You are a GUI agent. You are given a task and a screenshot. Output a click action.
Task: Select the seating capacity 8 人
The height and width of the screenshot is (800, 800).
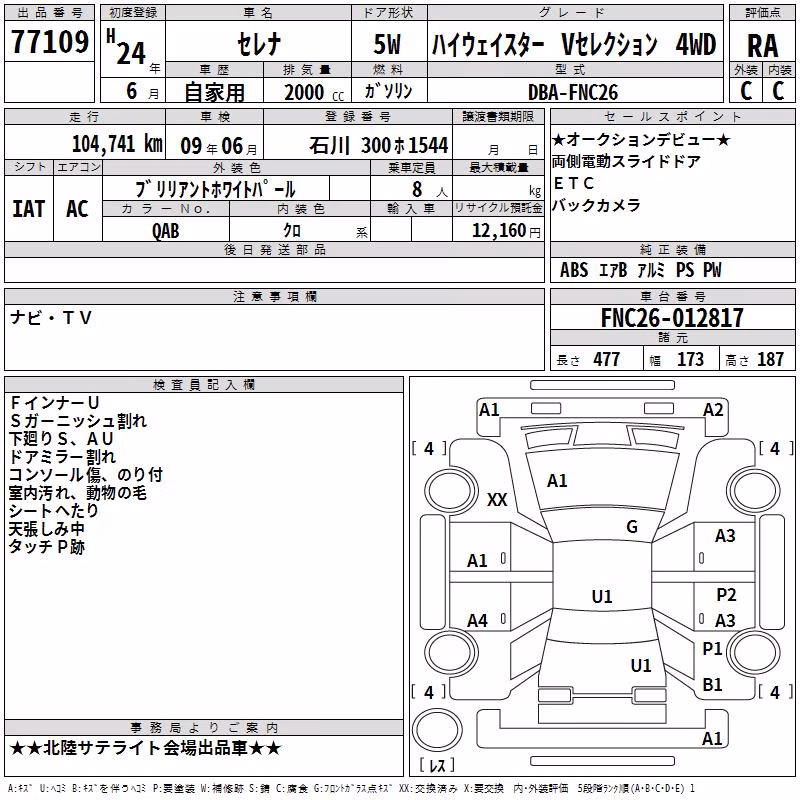[x=430, y=190]
